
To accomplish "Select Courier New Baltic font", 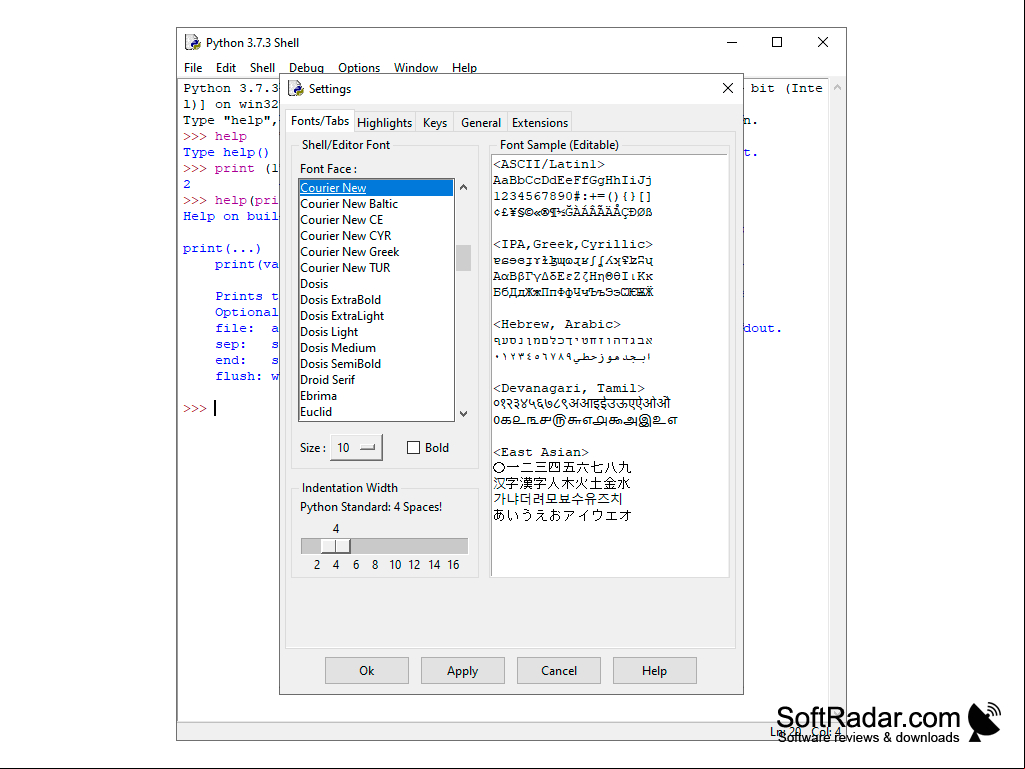I will [376, 204].
